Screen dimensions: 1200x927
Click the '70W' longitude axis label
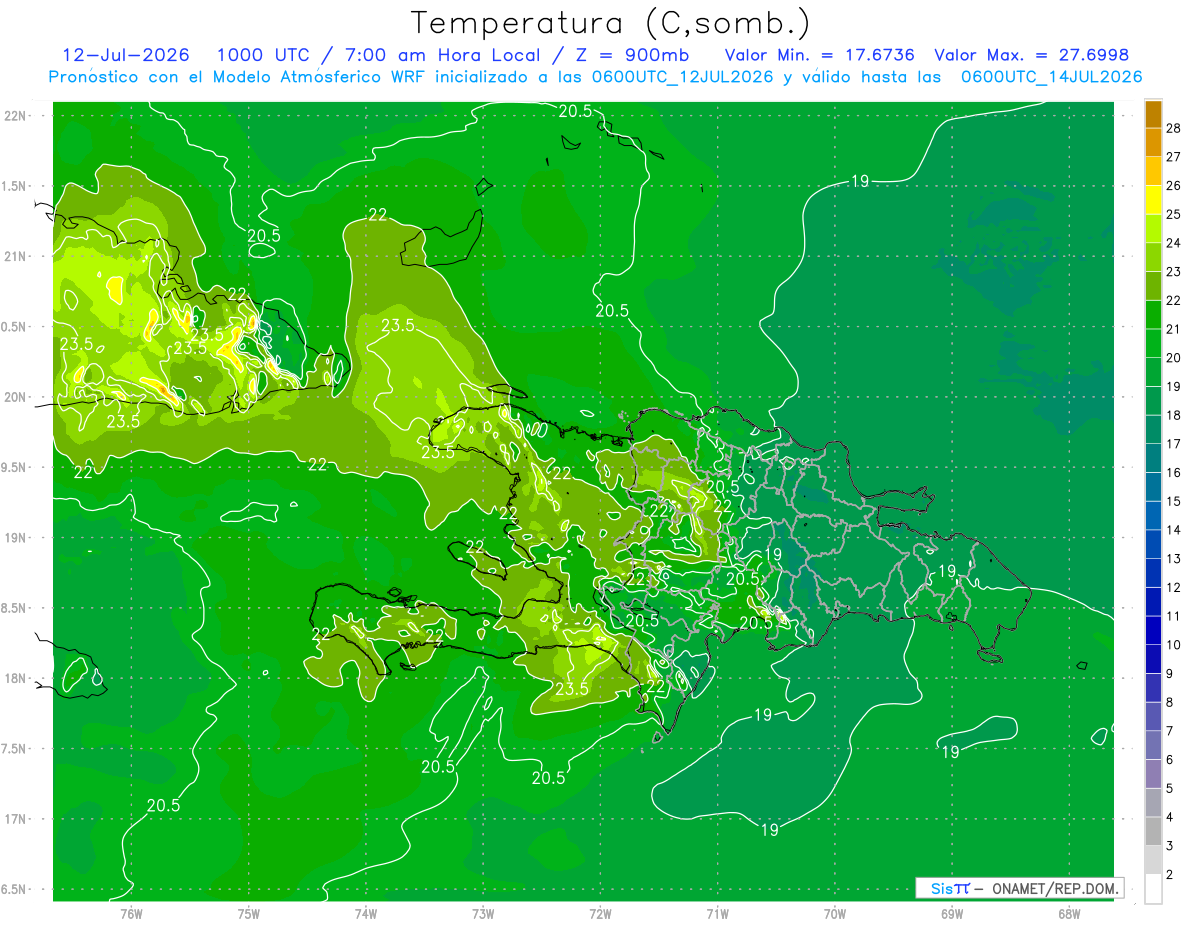(835, 913)
